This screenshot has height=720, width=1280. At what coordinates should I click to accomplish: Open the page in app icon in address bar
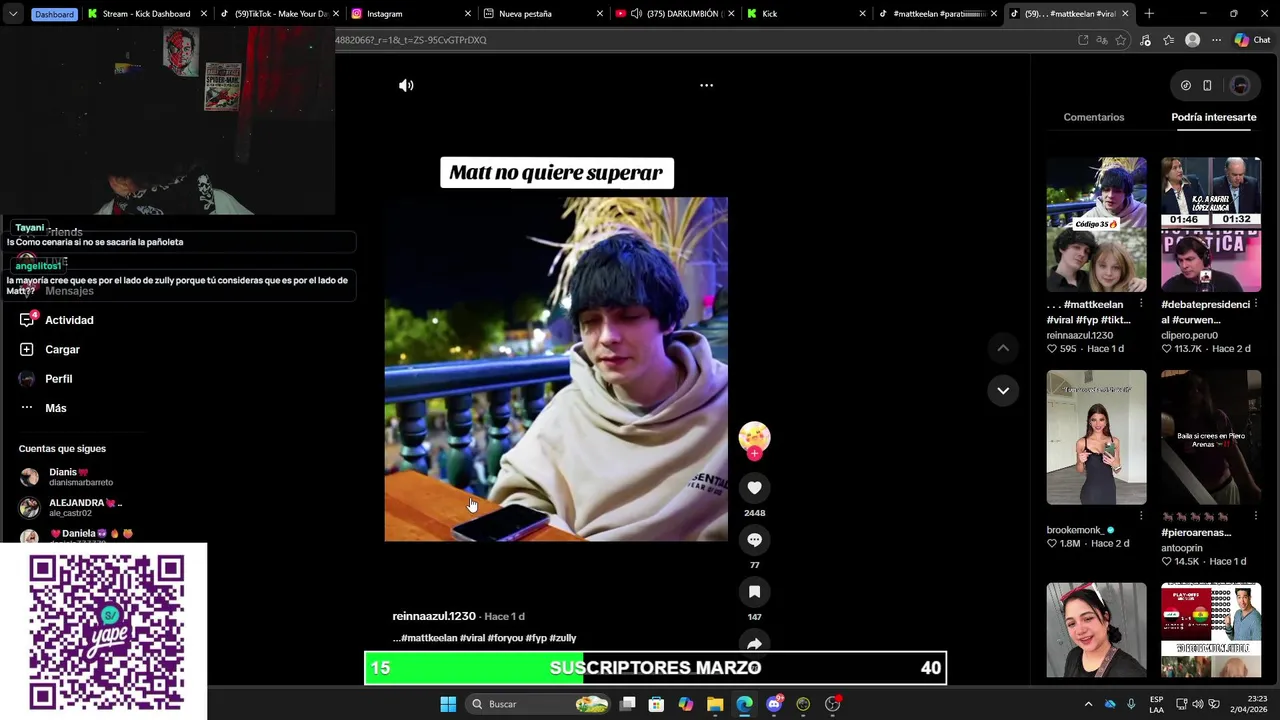click(x=1083, y=40)
